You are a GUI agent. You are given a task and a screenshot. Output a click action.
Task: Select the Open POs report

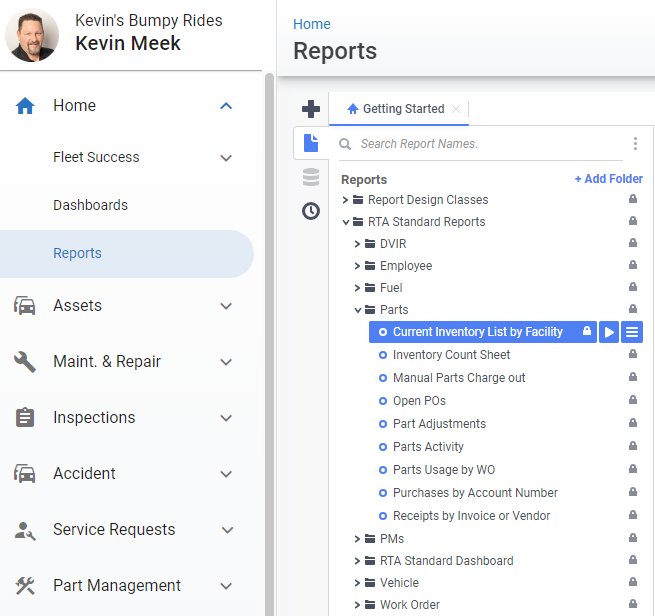[419, 401]
